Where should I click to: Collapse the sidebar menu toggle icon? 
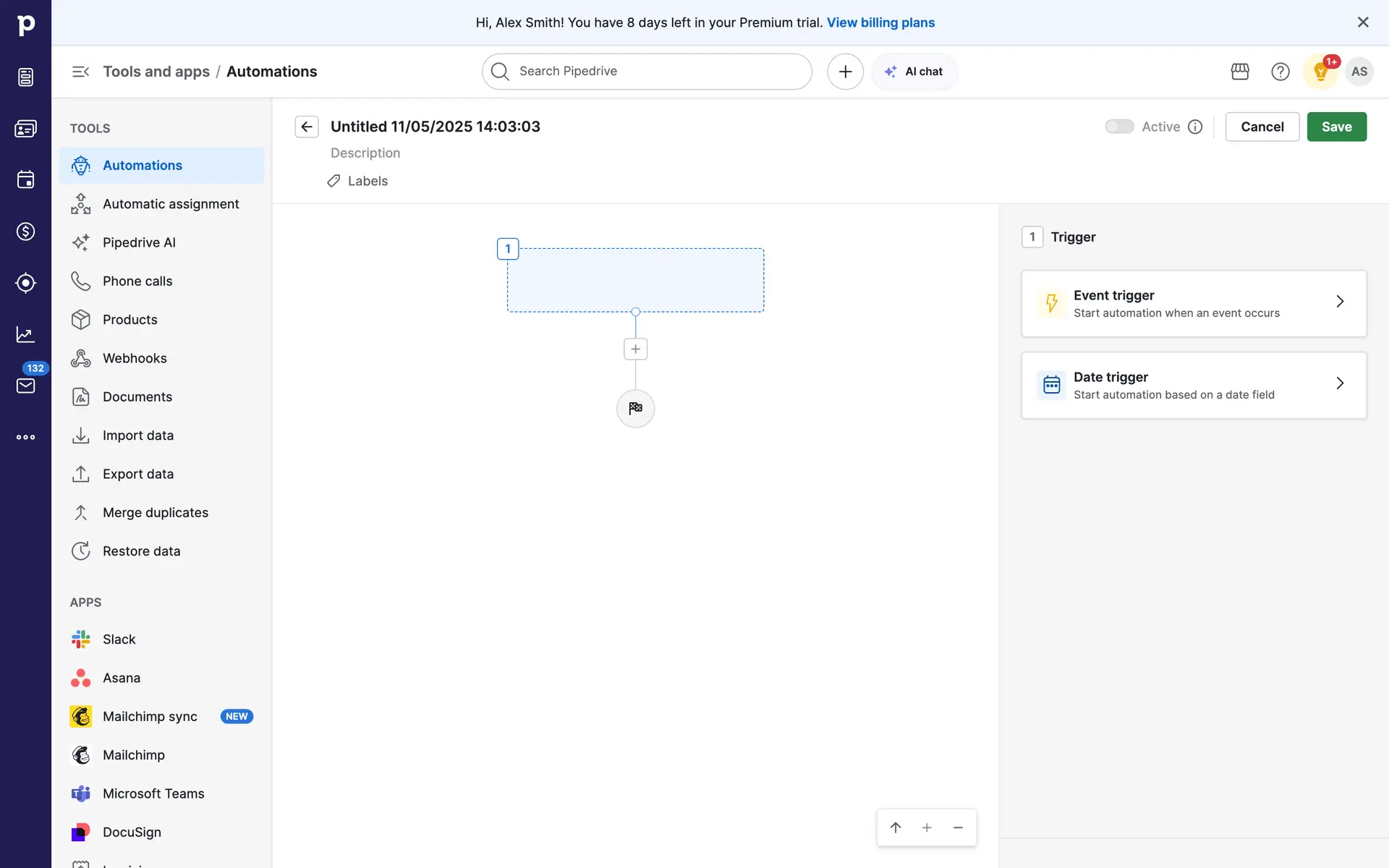80,72
